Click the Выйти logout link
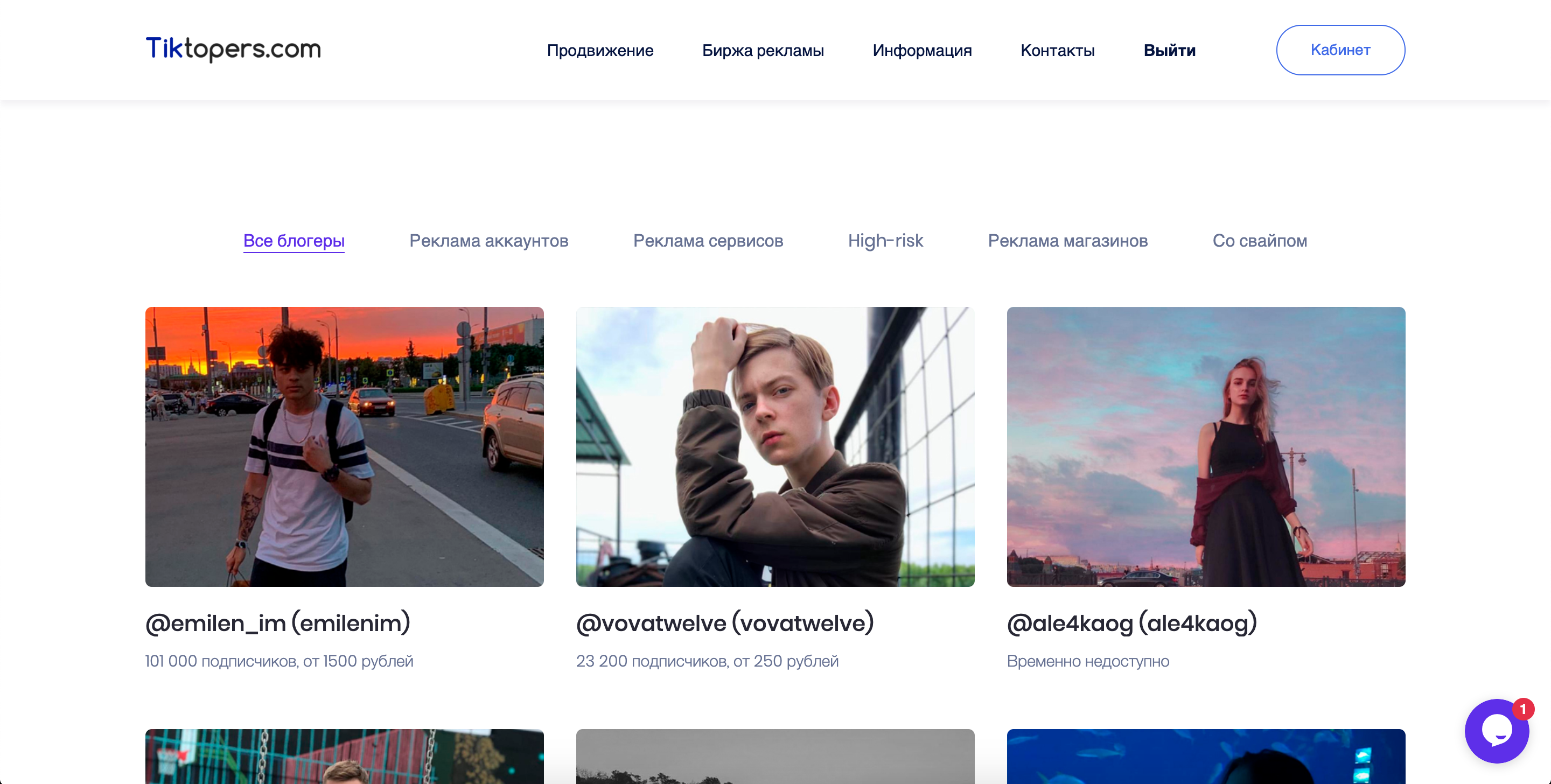1551x784 pixels. [x=1169, y=50]
